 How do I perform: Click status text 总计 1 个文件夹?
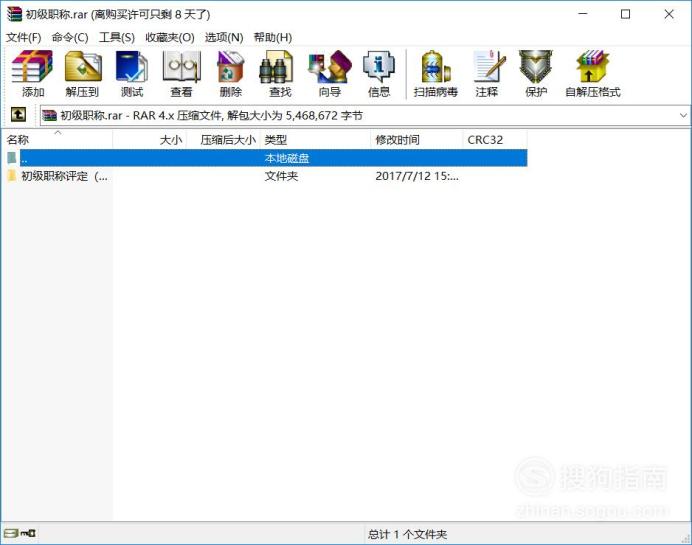click(x=407, y=534)
